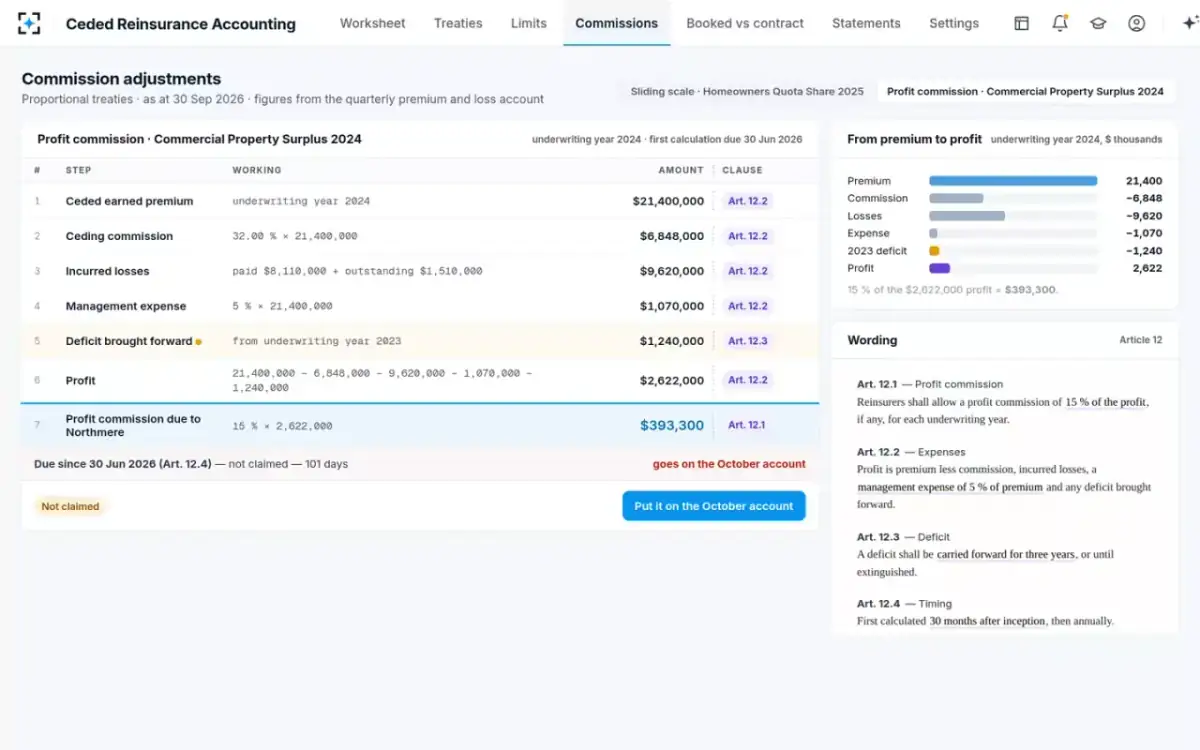Click the Article 12 label in Wording

pyautogui.click(x=1141, y=340)
